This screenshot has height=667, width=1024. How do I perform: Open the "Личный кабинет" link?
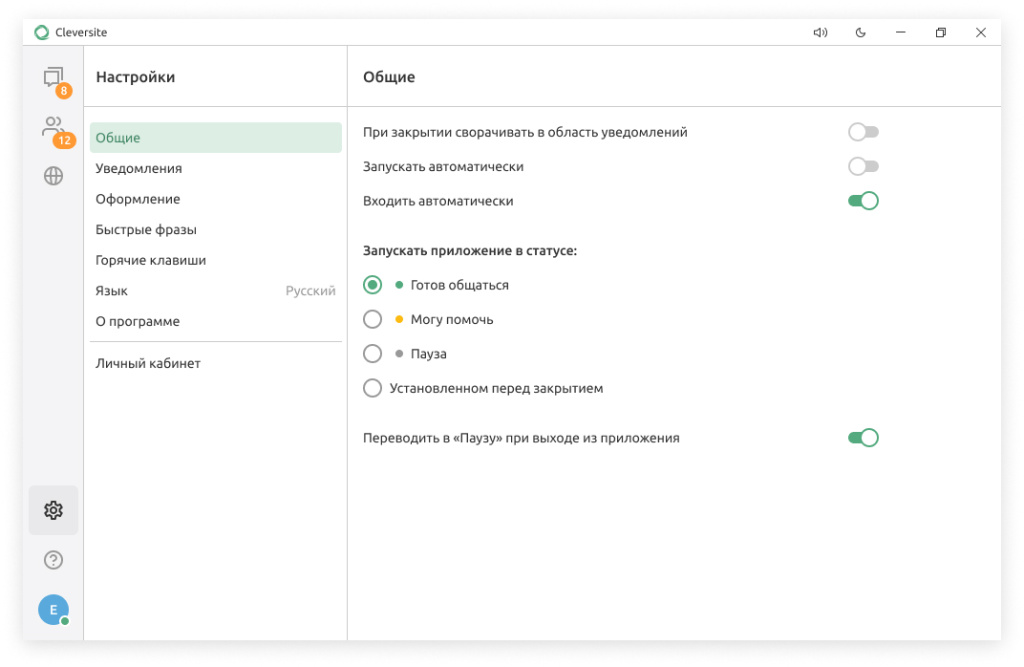tap(148, 364)
